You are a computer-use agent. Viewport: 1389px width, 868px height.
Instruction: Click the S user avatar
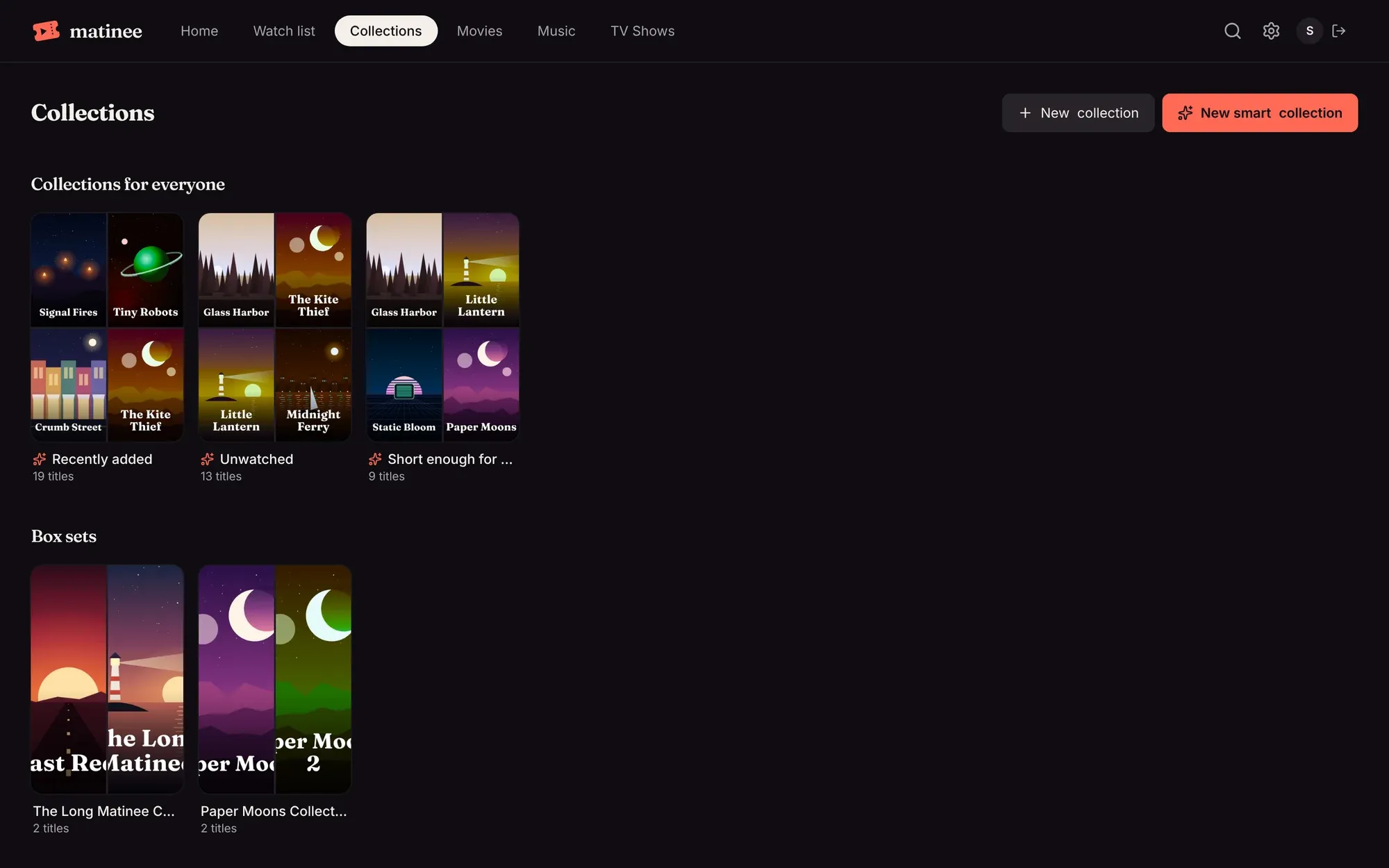pyautogui.click(x=1309, y=31)
